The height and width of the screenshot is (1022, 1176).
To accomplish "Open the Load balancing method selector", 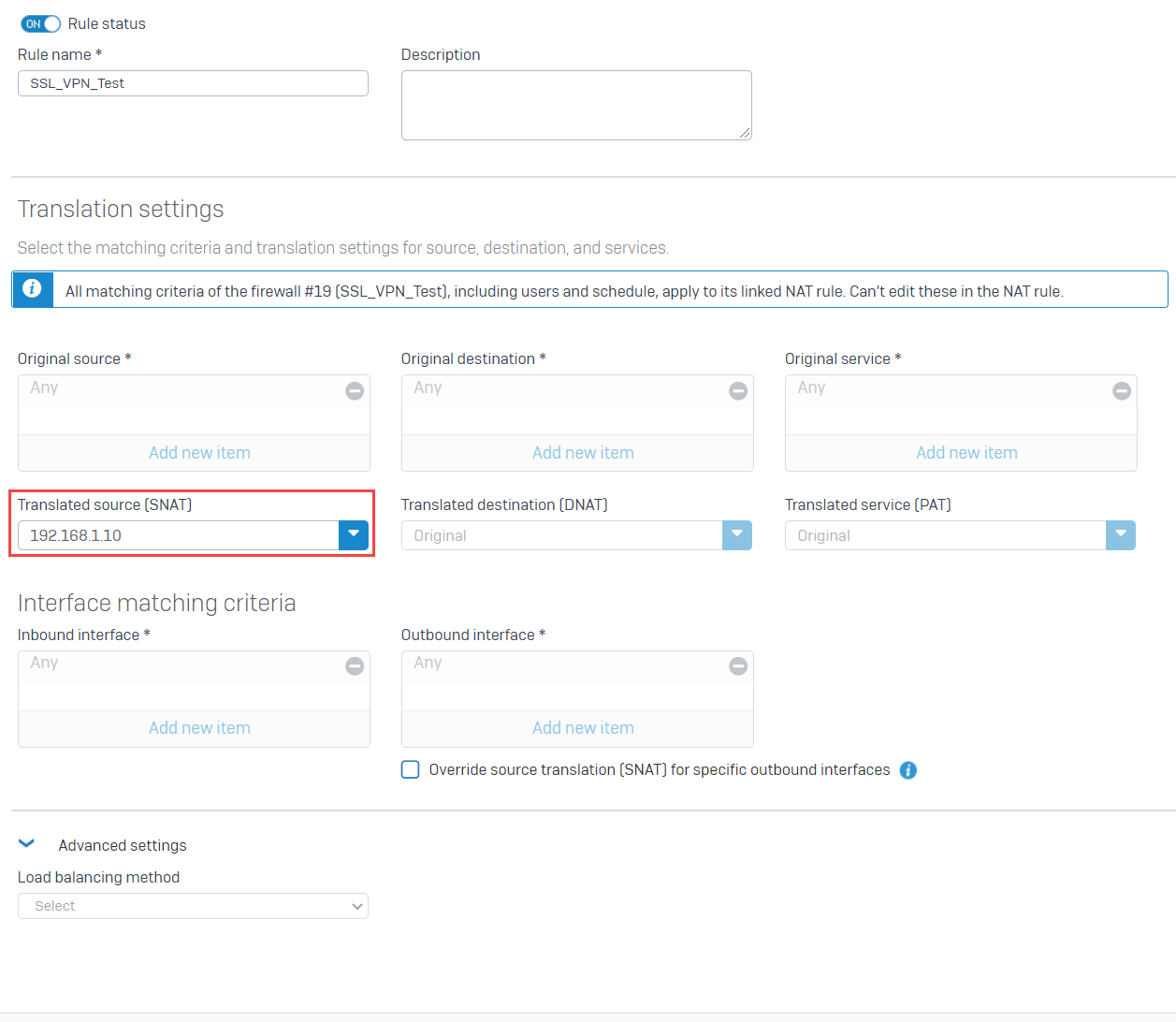I will (193, 906).
